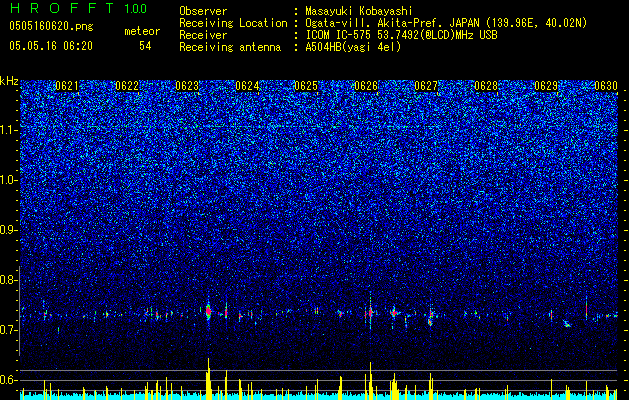Click the HROFFT 1.0.0 title text
The image size is (629, 400).
click(78, 8)
